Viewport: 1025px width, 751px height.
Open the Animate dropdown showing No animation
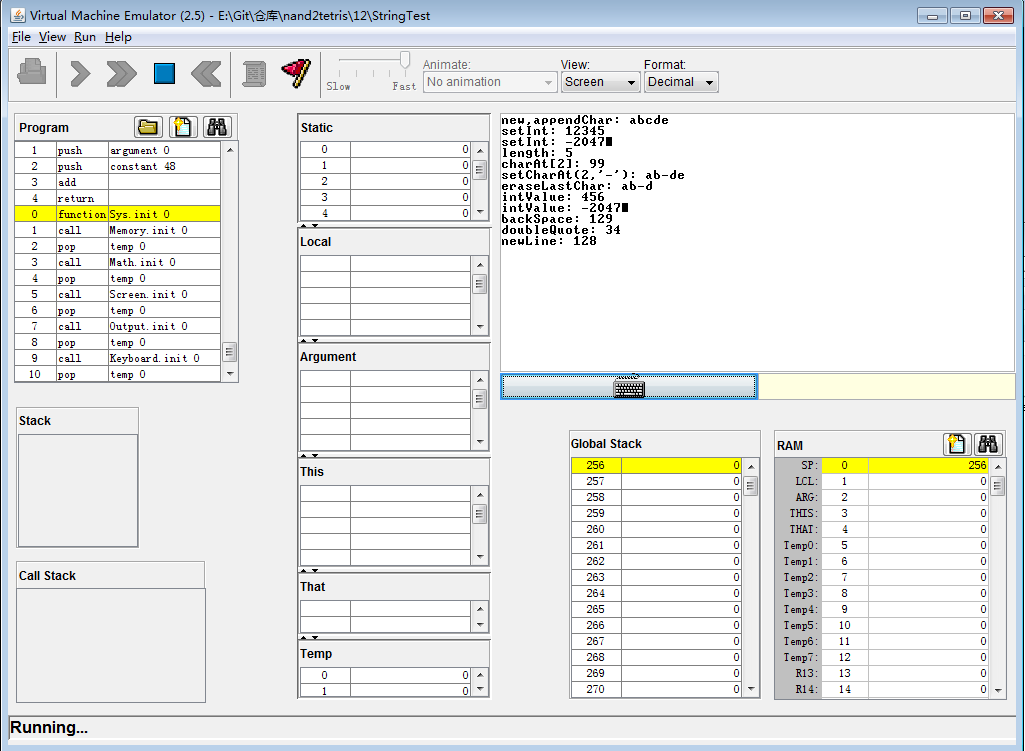click(490, 82)
